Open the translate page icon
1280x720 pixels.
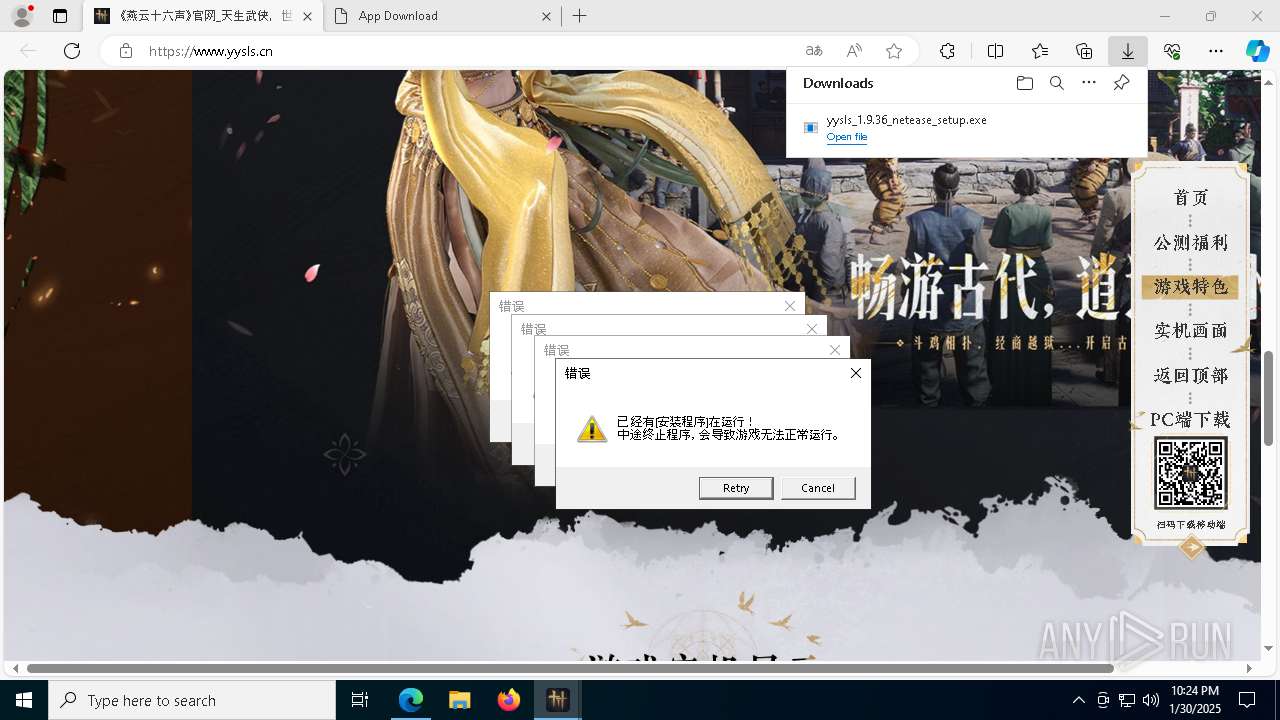coord(814,51)
